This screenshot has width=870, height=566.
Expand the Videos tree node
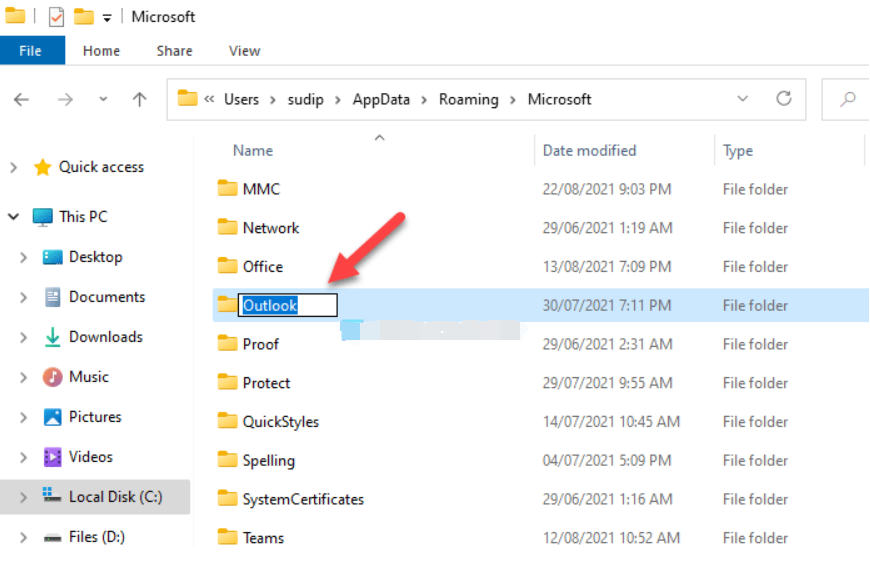pyautogui.click(x=23, y=457)
